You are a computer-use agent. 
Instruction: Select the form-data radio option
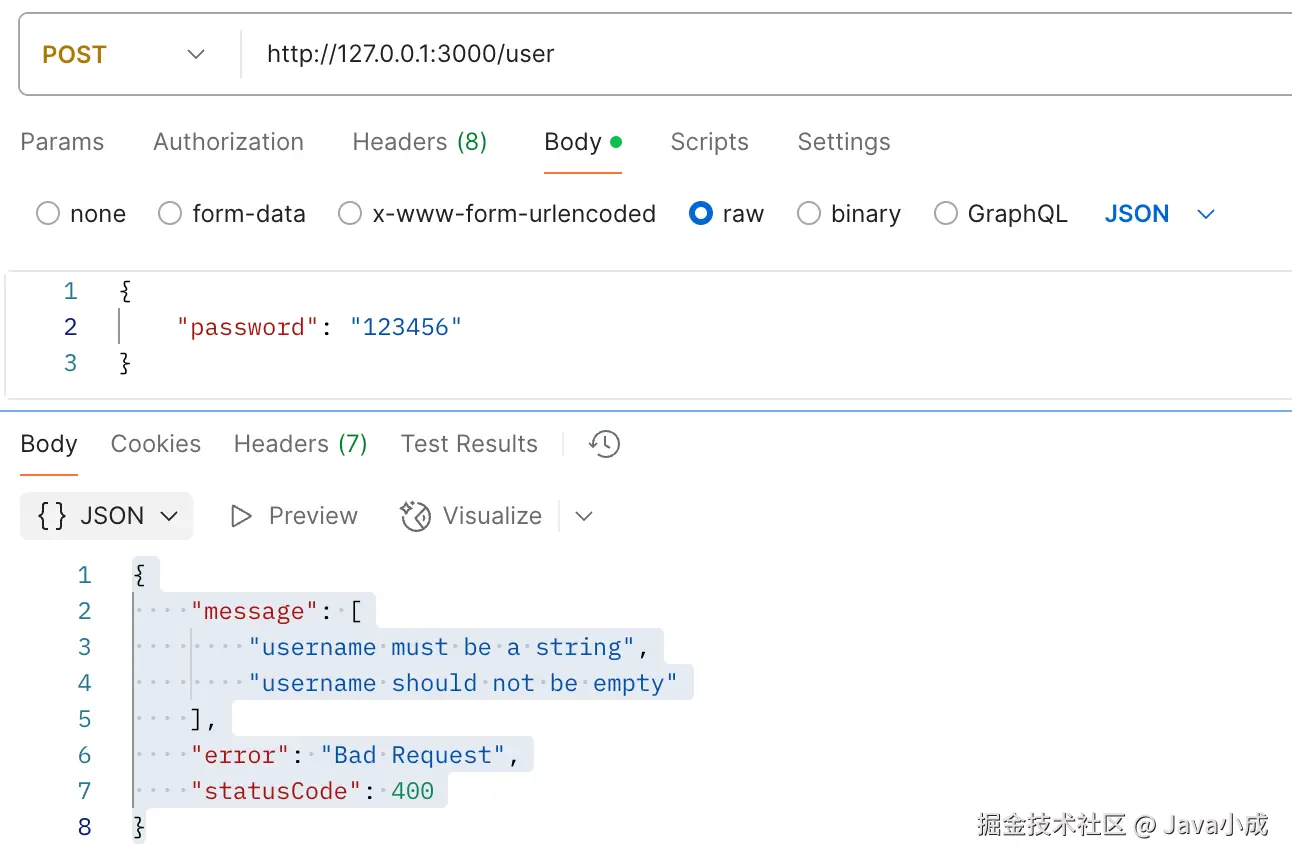coord(171,214)
